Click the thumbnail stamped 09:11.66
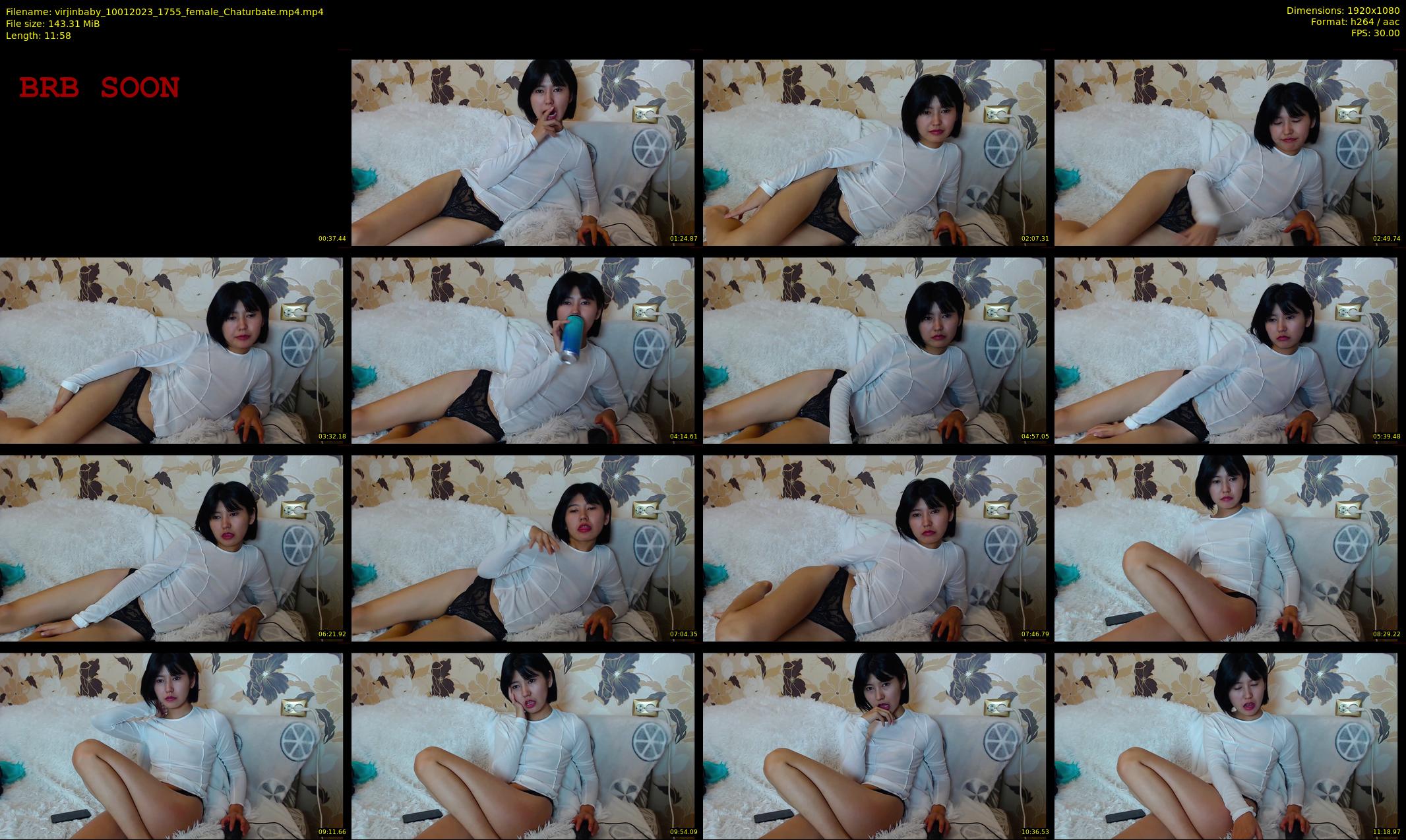Viewport: 1406px width, 840px height. pyautogui.click(x=171, y=745)
